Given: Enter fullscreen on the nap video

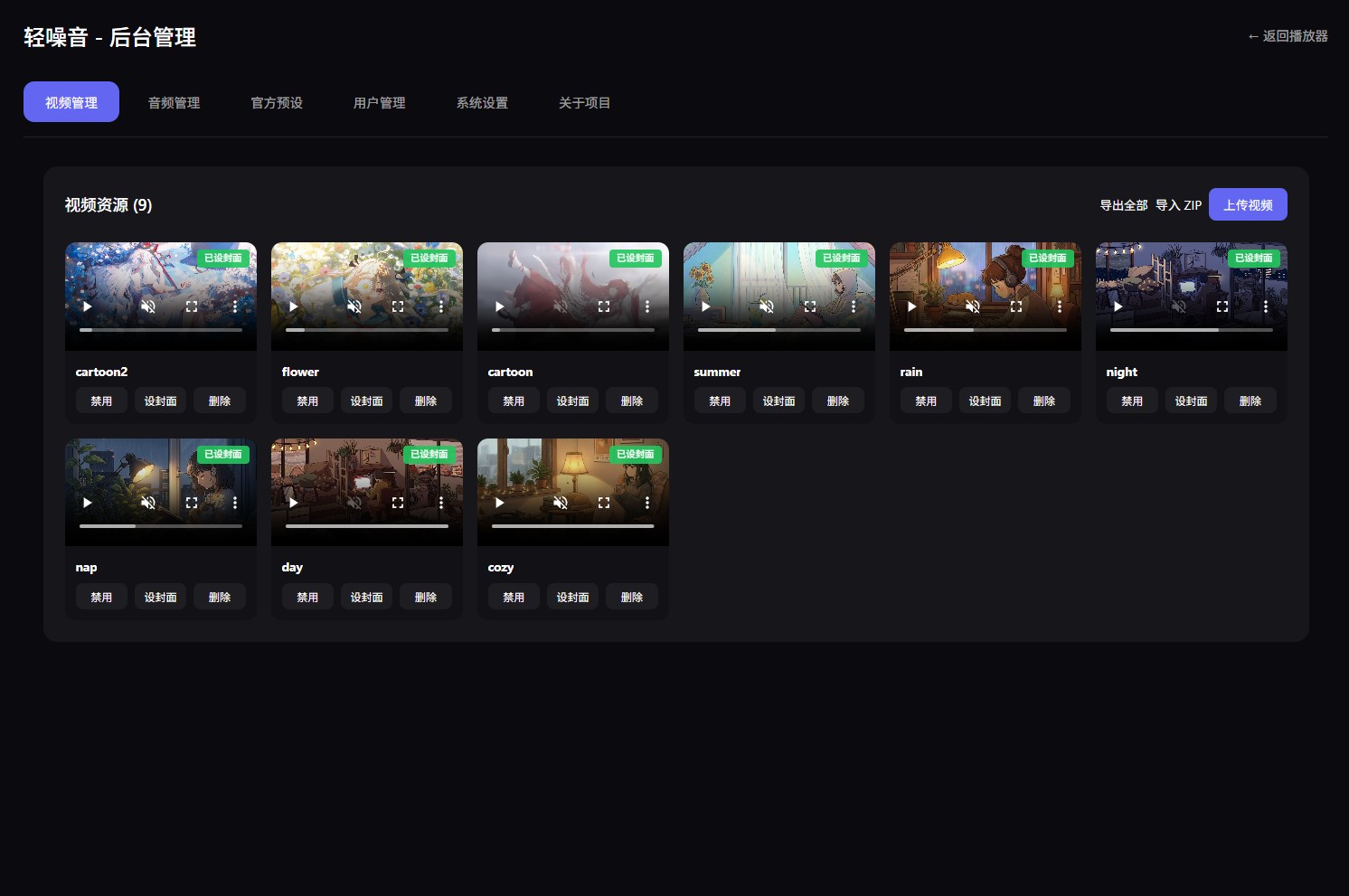Looking at the screenshot, I should 192,503.
